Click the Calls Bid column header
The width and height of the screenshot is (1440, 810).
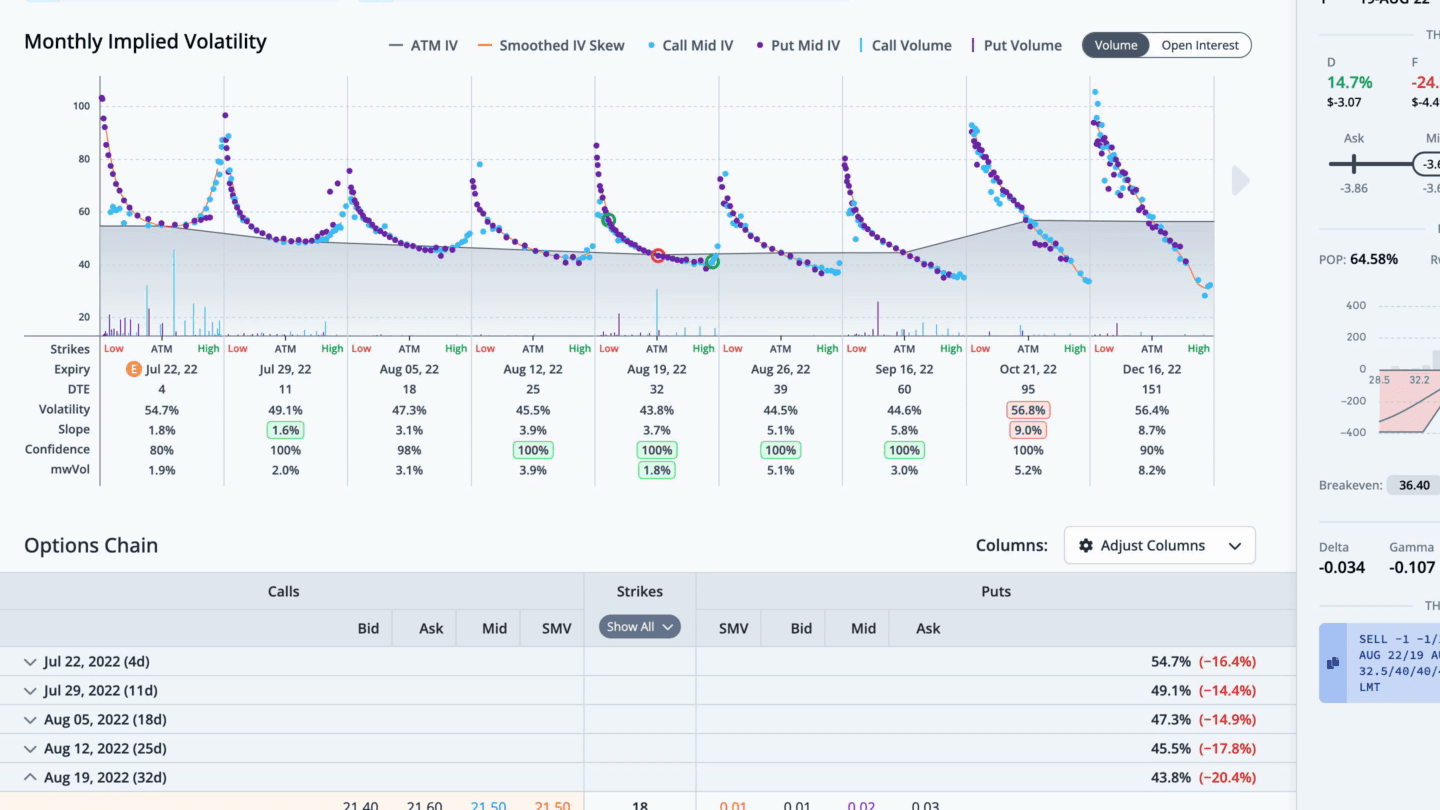click(368, 629)
